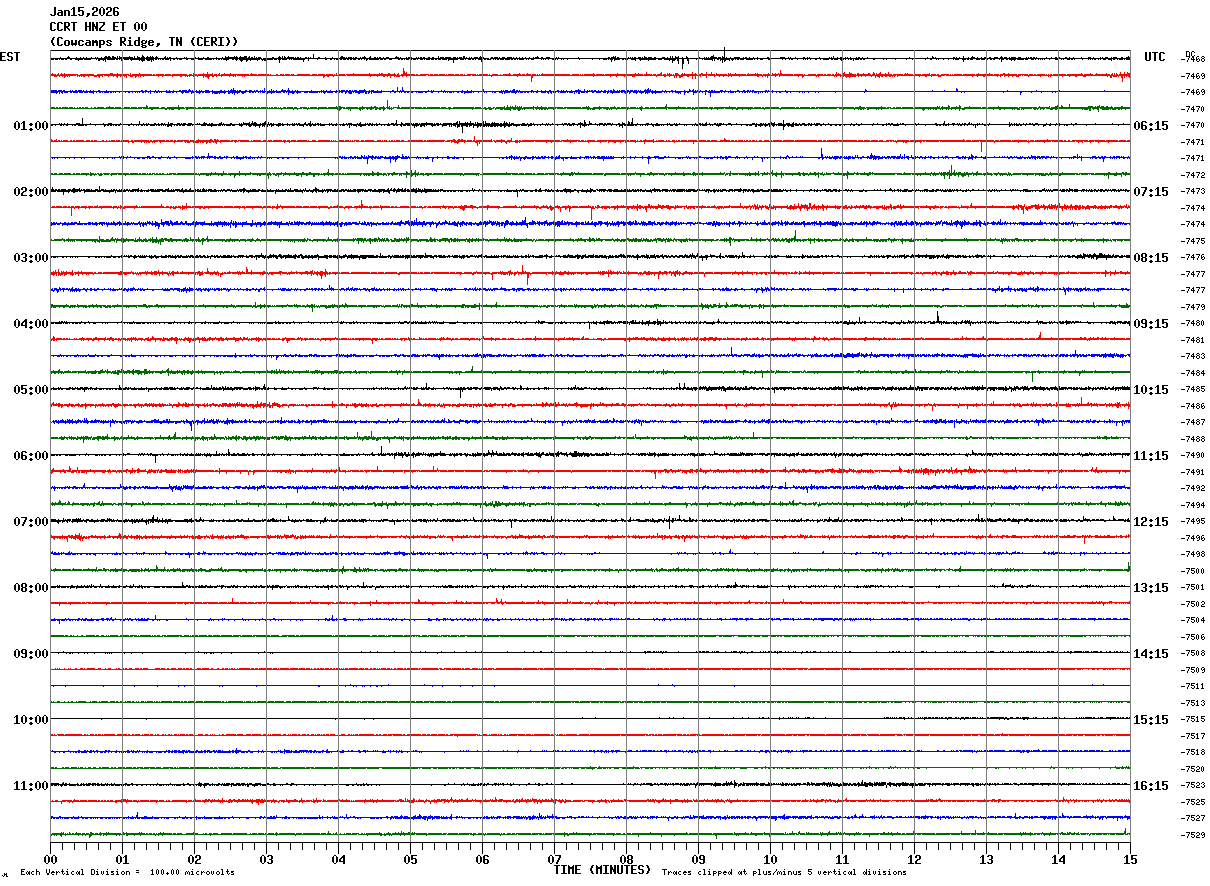The height and width of the screenshot is (886, 1210).
Task: Click the DC offset value -7483
Action: pos(1193,356)
